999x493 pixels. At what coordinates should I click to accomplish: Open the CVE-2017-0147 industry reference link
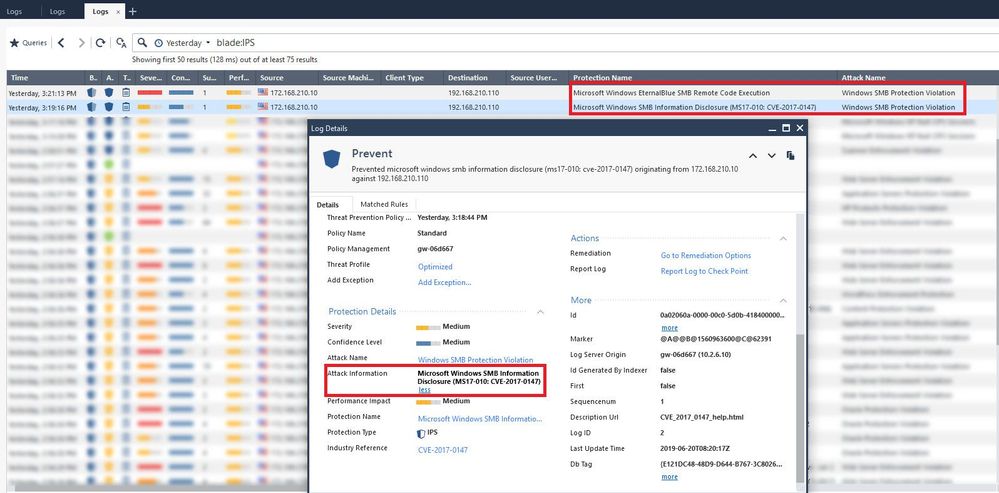click(442, 450)
